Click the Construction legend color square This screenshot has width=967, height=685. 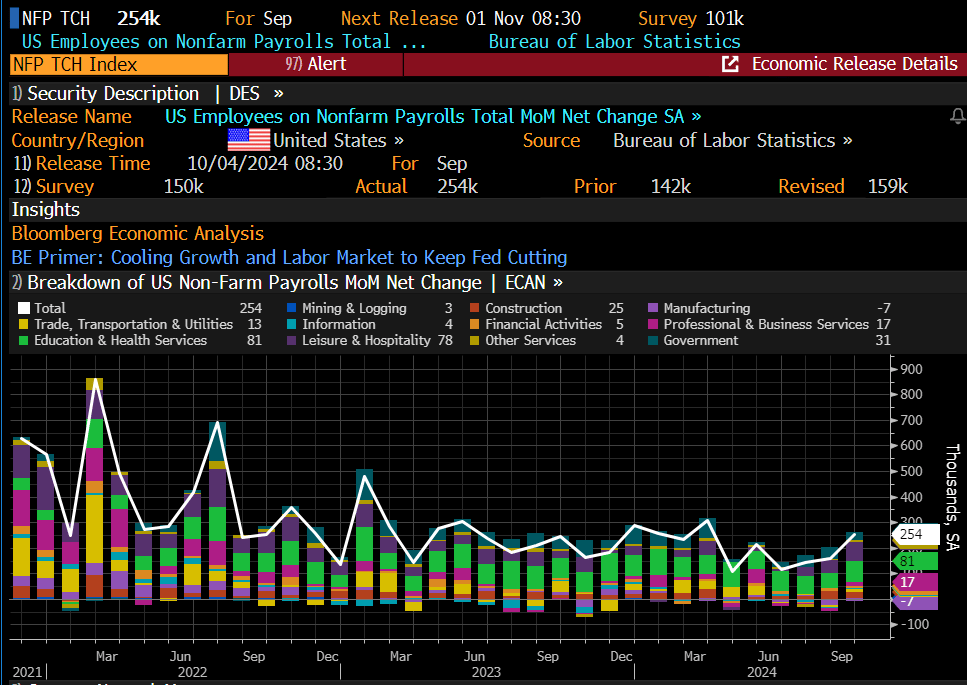[x=475, y=308]
